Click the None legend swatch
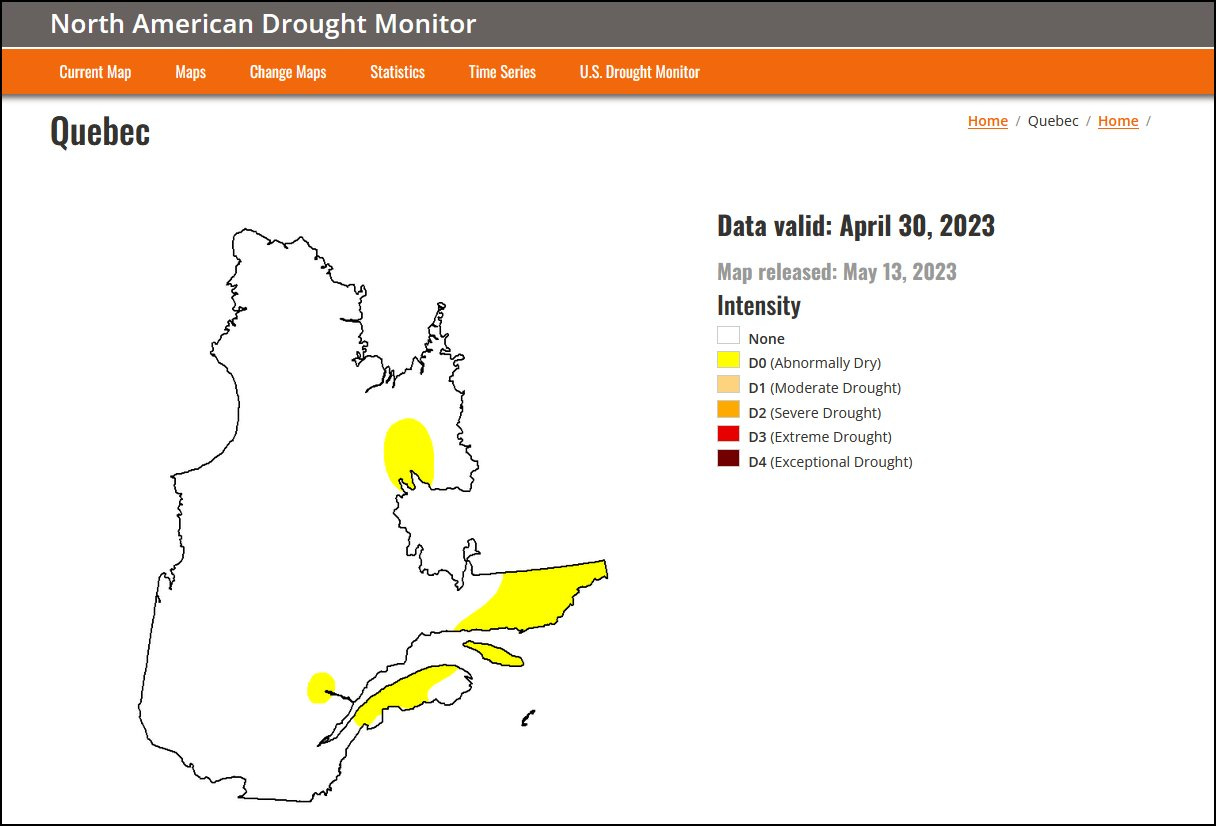 (728, 336)
